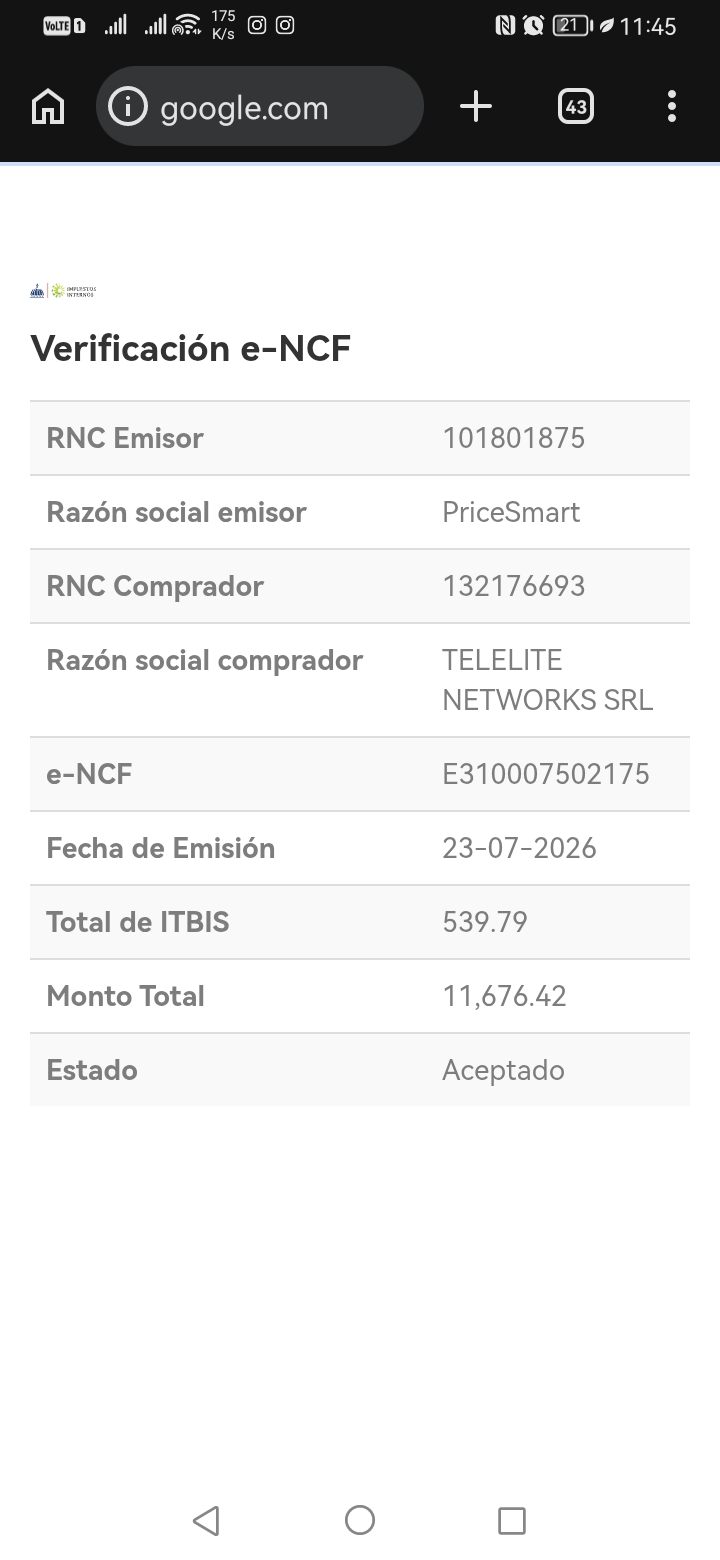Screen dimensions: 720x1560
Task: Tap the Android home circle button
Action: [x=360, y=1521]
